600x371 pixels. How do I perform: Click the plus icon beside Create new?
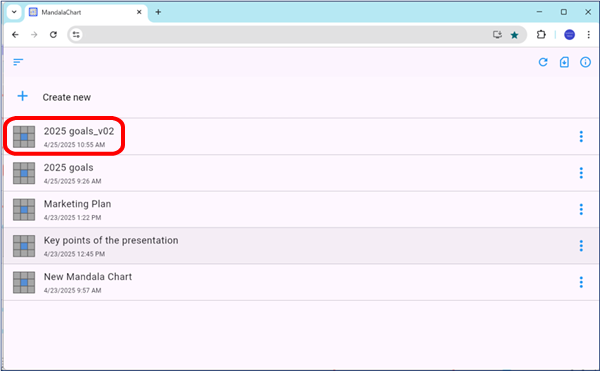click(x=23, y=96)
